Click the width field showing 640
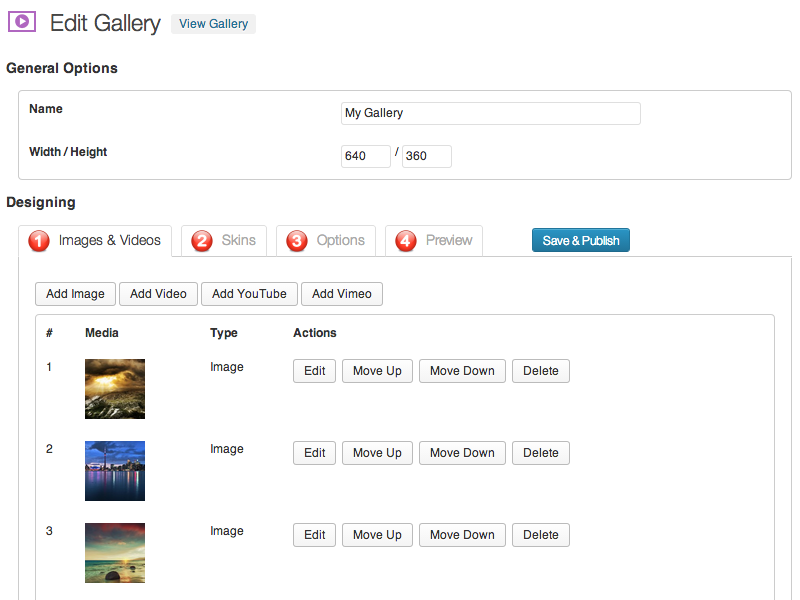Viewport: 800px width, 600px height. click(365, 156)
